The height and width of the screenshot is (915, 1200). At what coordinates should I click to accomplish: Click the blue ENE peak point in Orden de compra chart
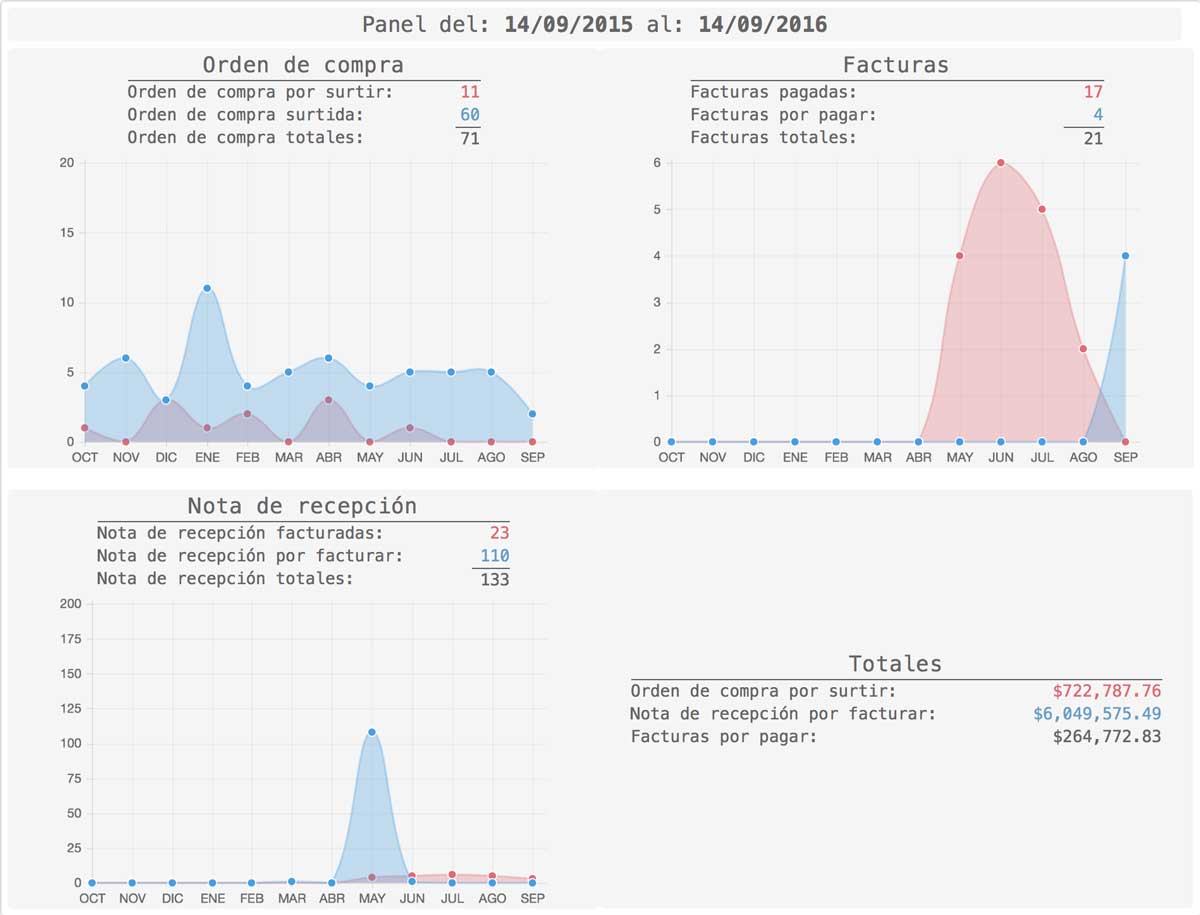[x=207, y=288]
